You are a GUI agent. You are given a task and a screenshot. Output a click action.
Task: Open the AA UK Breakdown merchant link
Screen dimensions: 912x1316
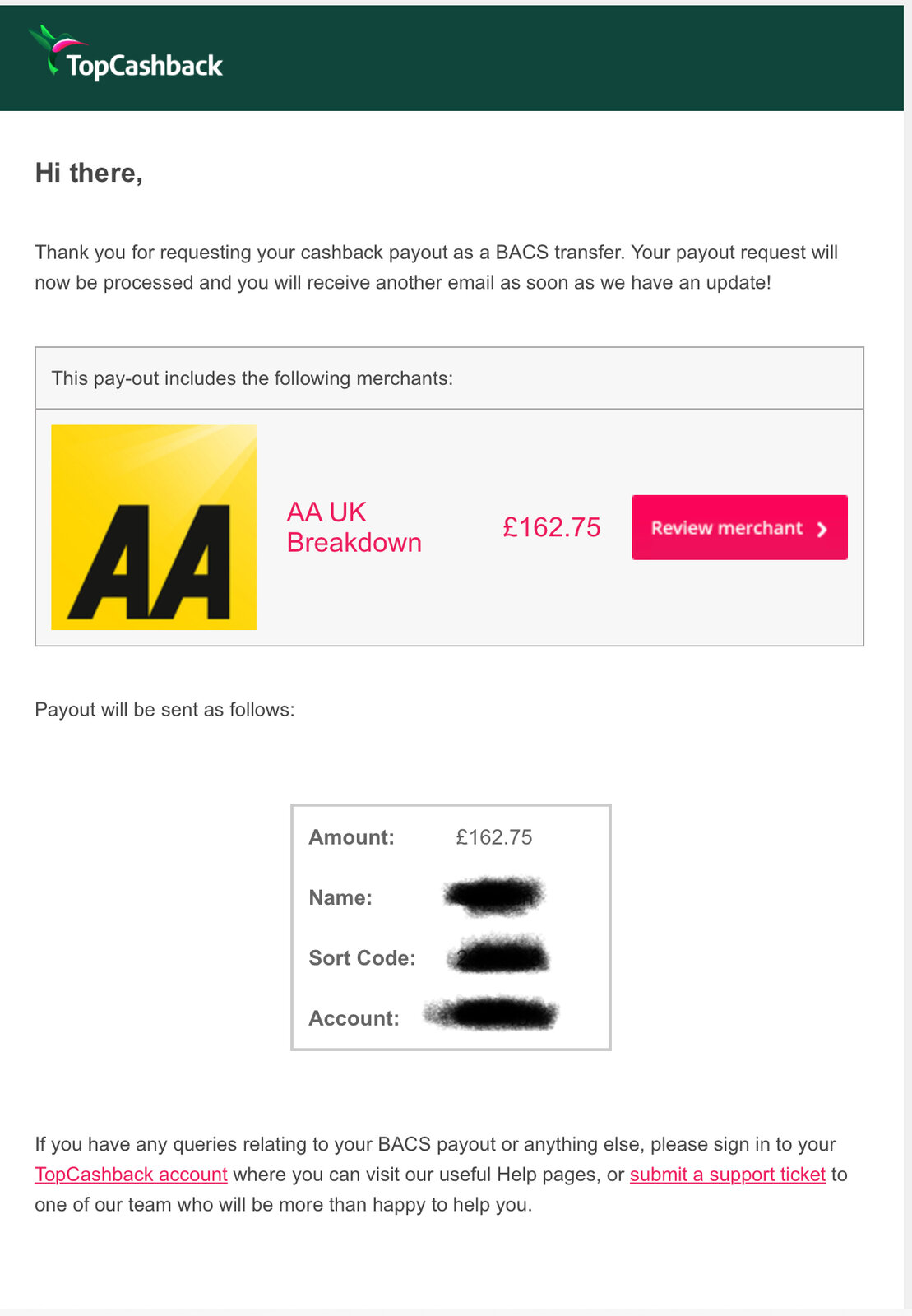tap(354, 527)
